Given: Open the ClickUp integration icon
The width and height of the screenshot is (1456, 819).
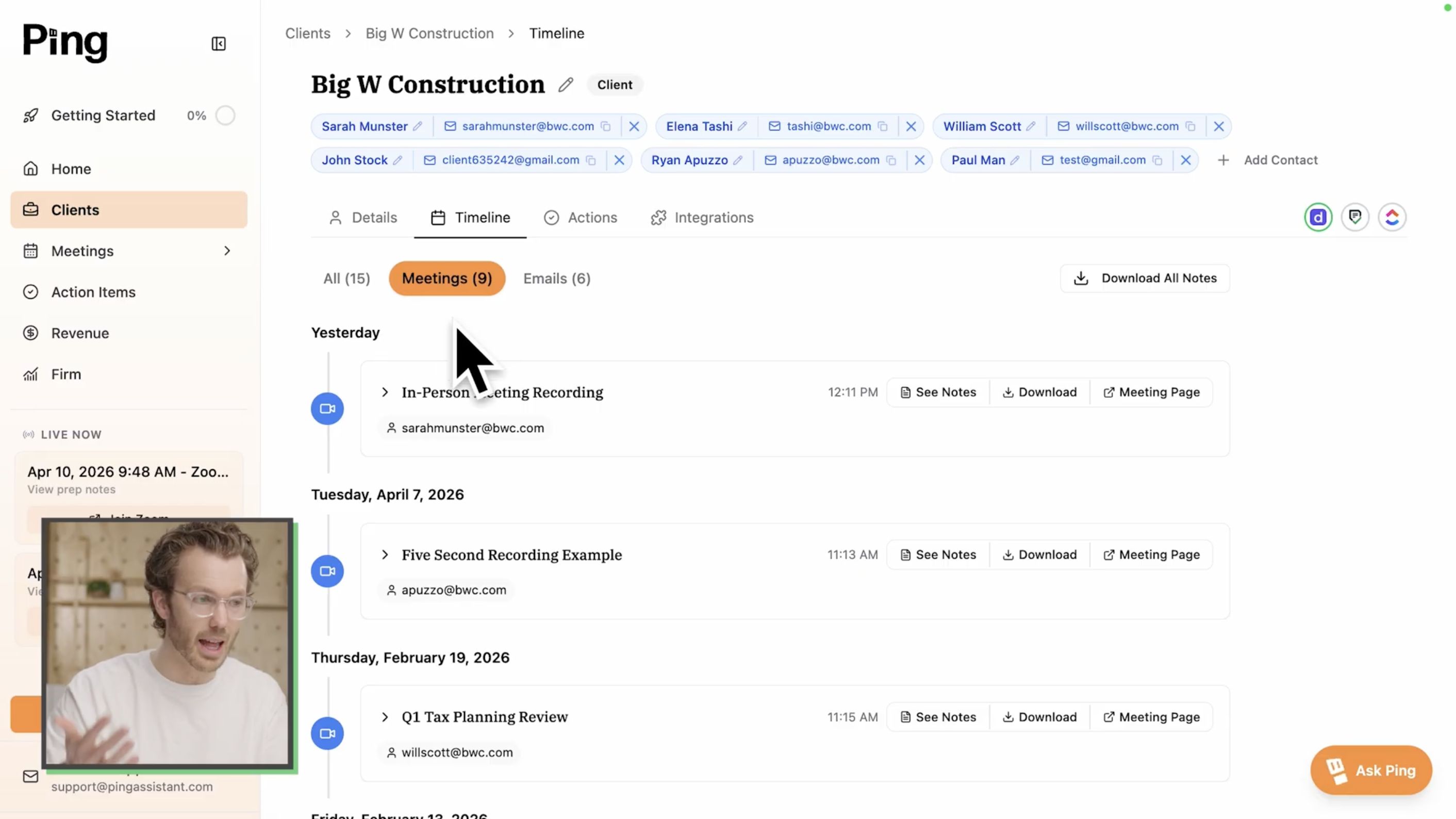Looking at the screenshot, I should click(1392, 217).
